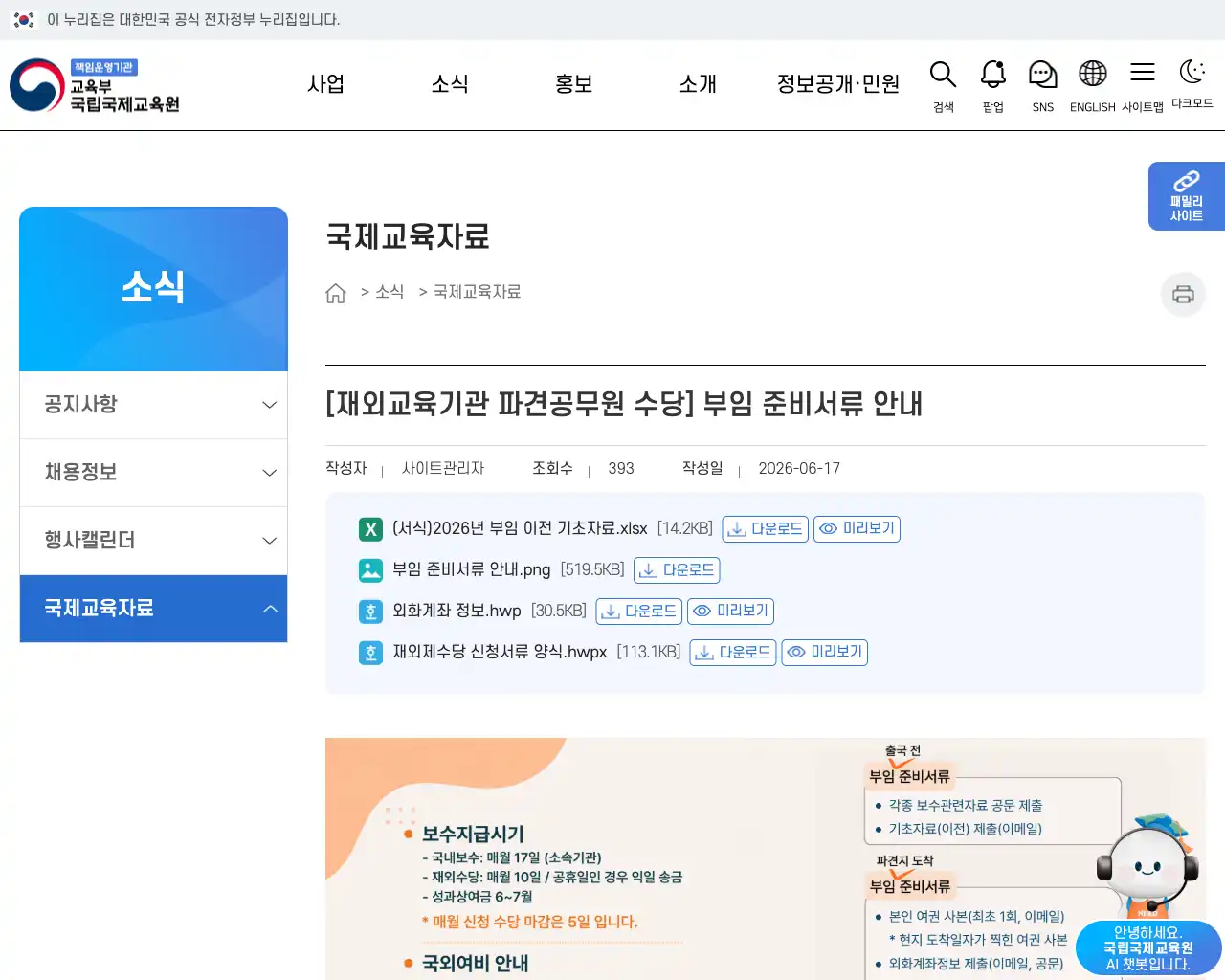Click the print page icon

(x=1183, y=294)
